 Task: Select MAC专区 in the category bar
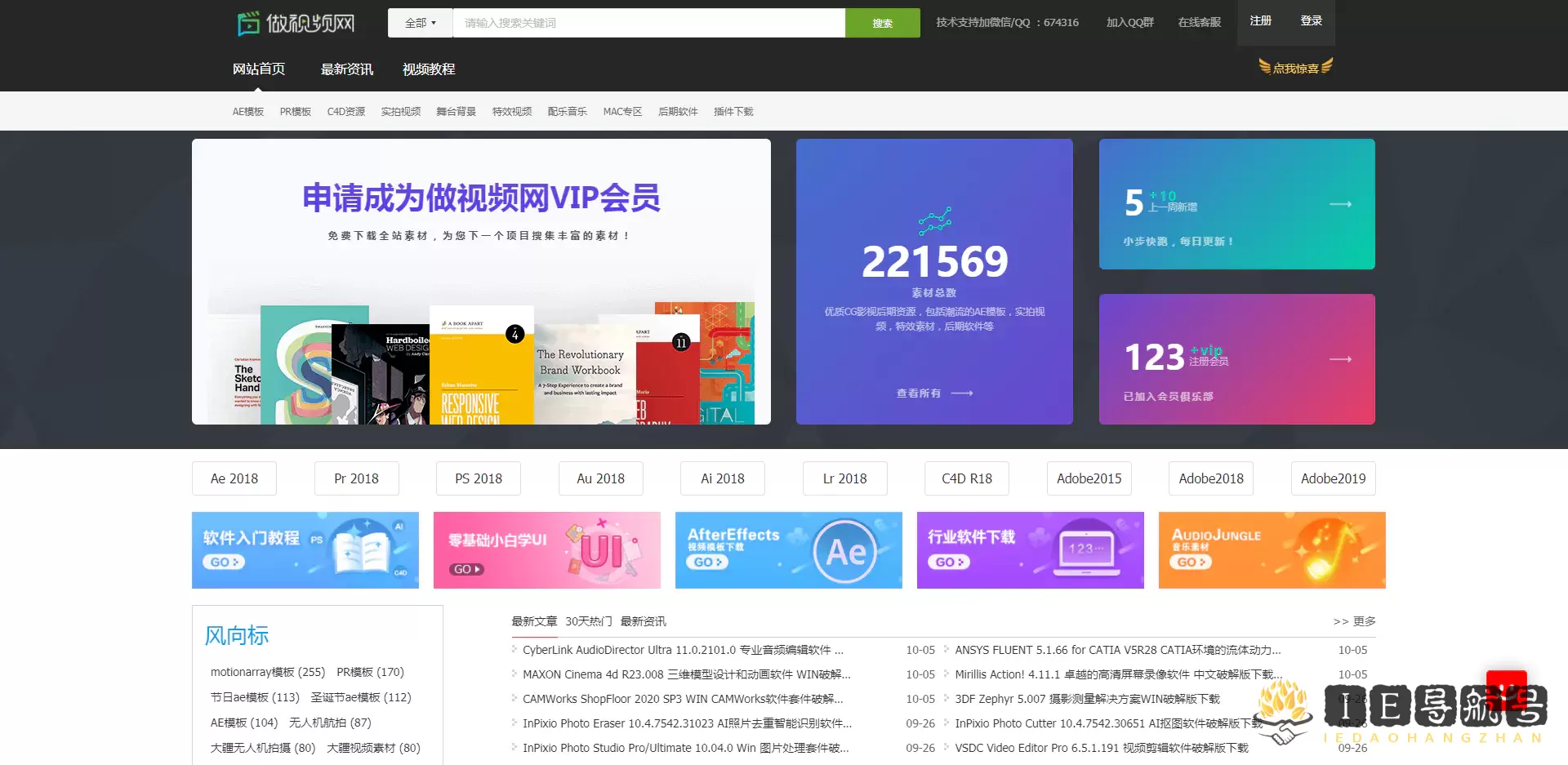[x=622, y=111]
